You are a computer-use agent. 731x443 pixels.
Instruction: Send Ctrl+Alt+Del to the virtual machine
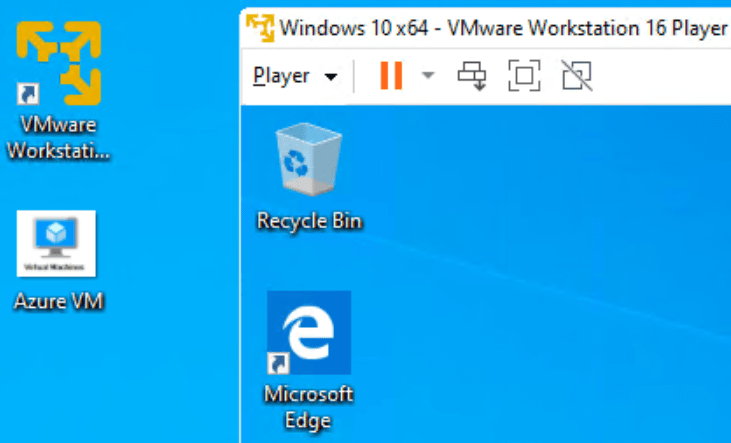[x=472, y=76]
